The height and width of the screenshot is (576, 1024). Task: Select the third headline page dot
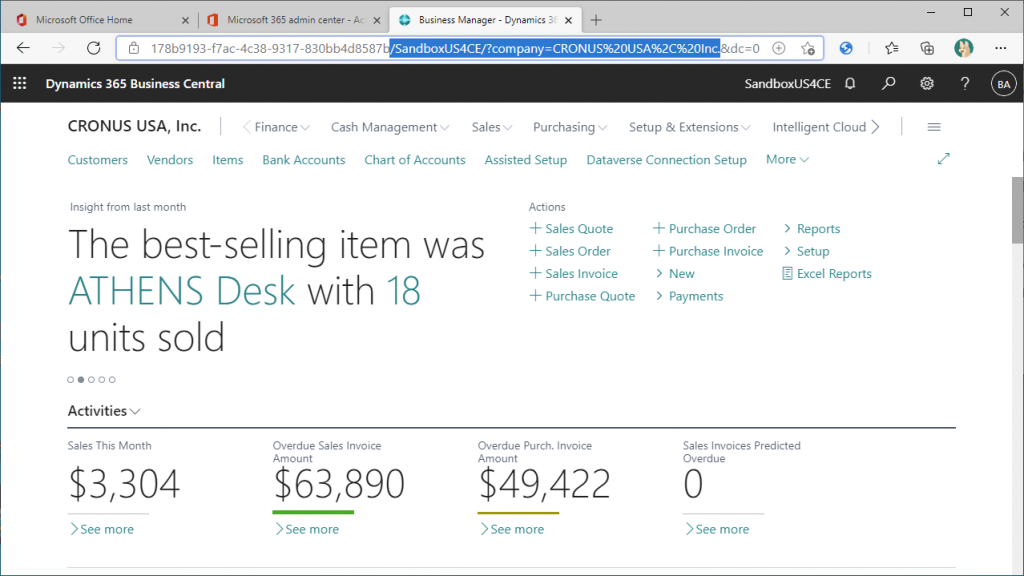(91, 379)
